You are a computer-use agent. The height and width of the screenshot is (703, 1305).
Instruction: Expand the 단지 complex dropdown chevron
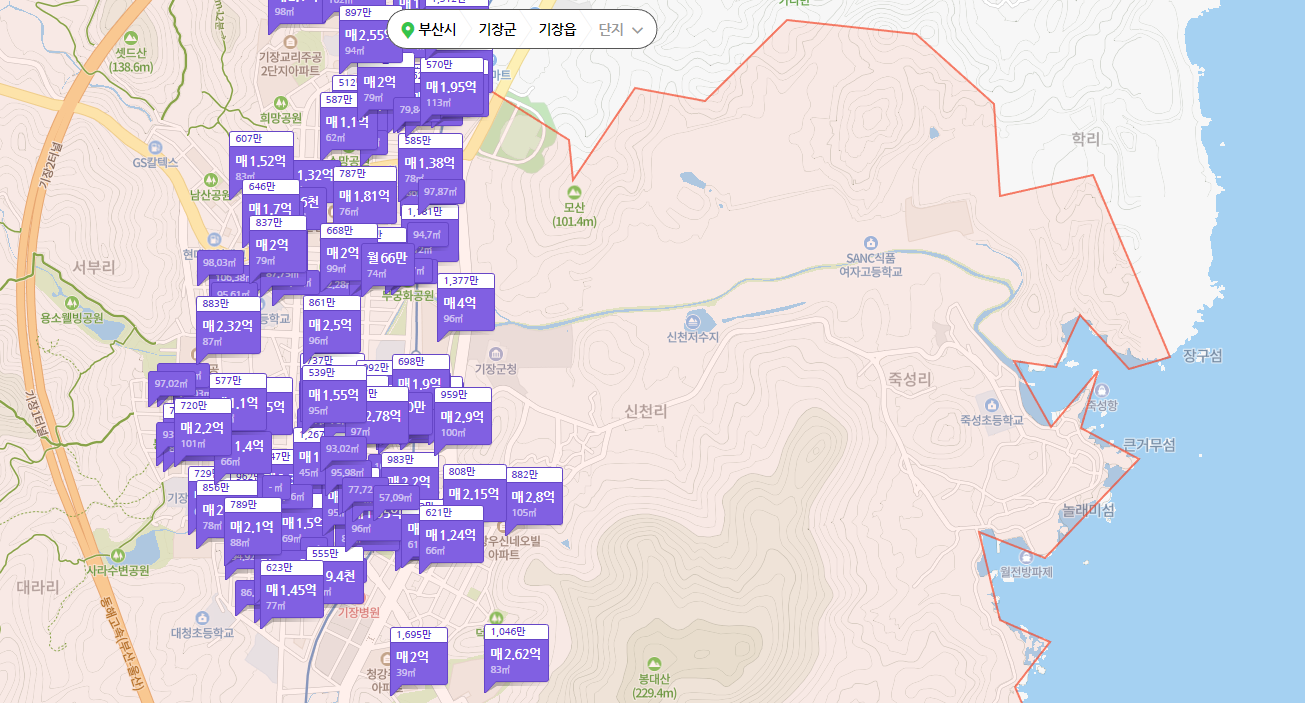coord(638,30)
